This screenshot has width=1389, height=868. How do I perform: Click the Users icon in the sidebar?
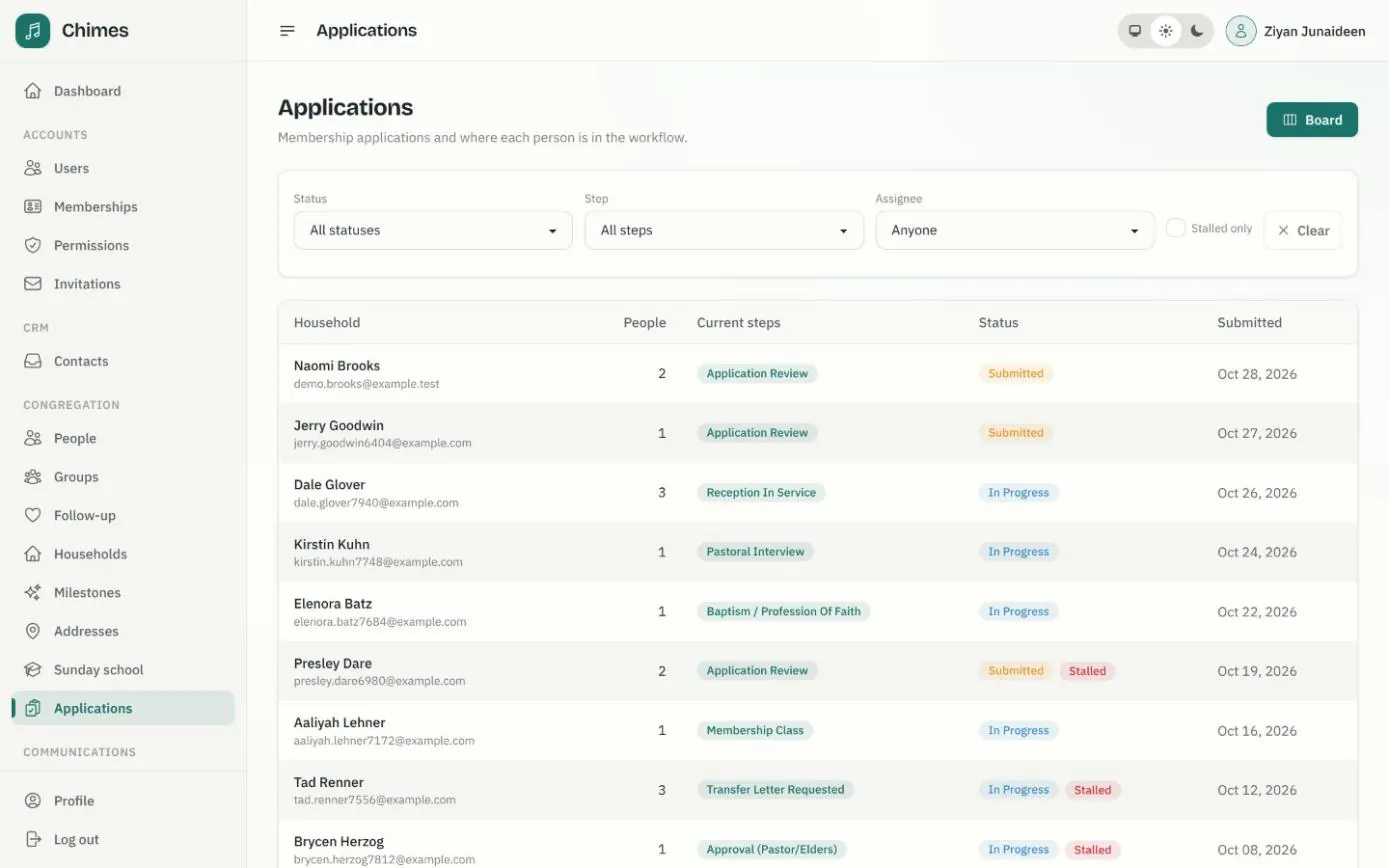pos(33,168)
